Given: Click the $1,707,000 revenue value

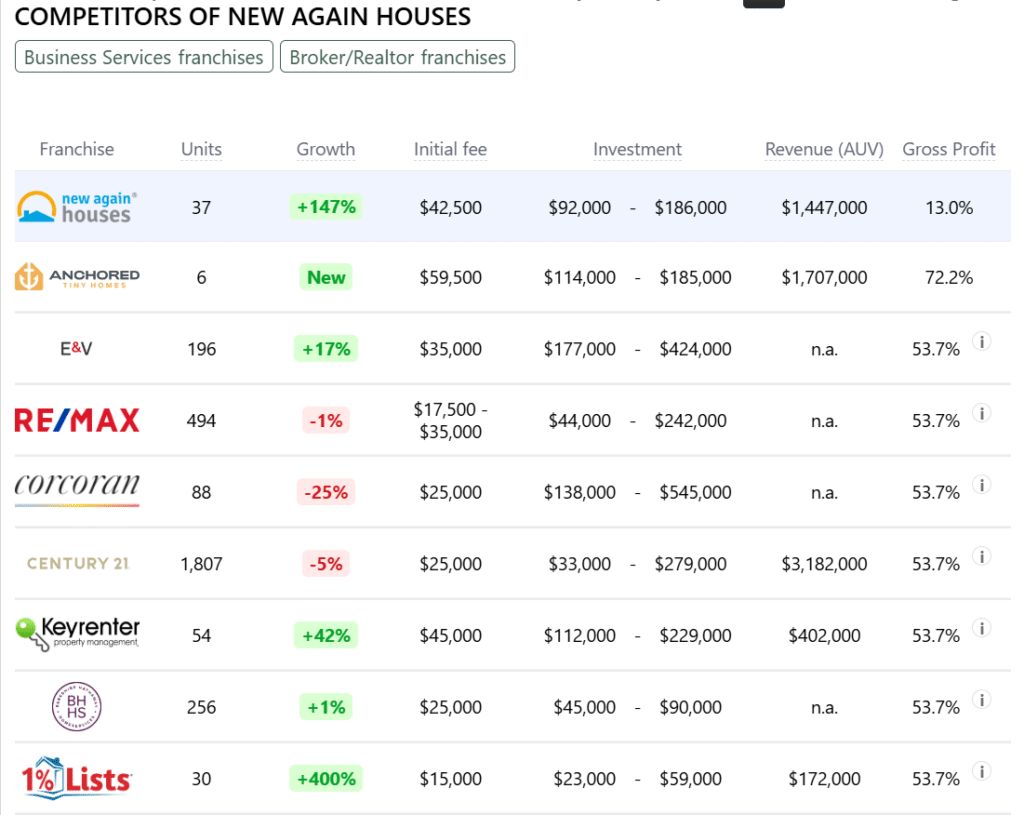Looking at the screenshot, I should (x=824, y=278).
